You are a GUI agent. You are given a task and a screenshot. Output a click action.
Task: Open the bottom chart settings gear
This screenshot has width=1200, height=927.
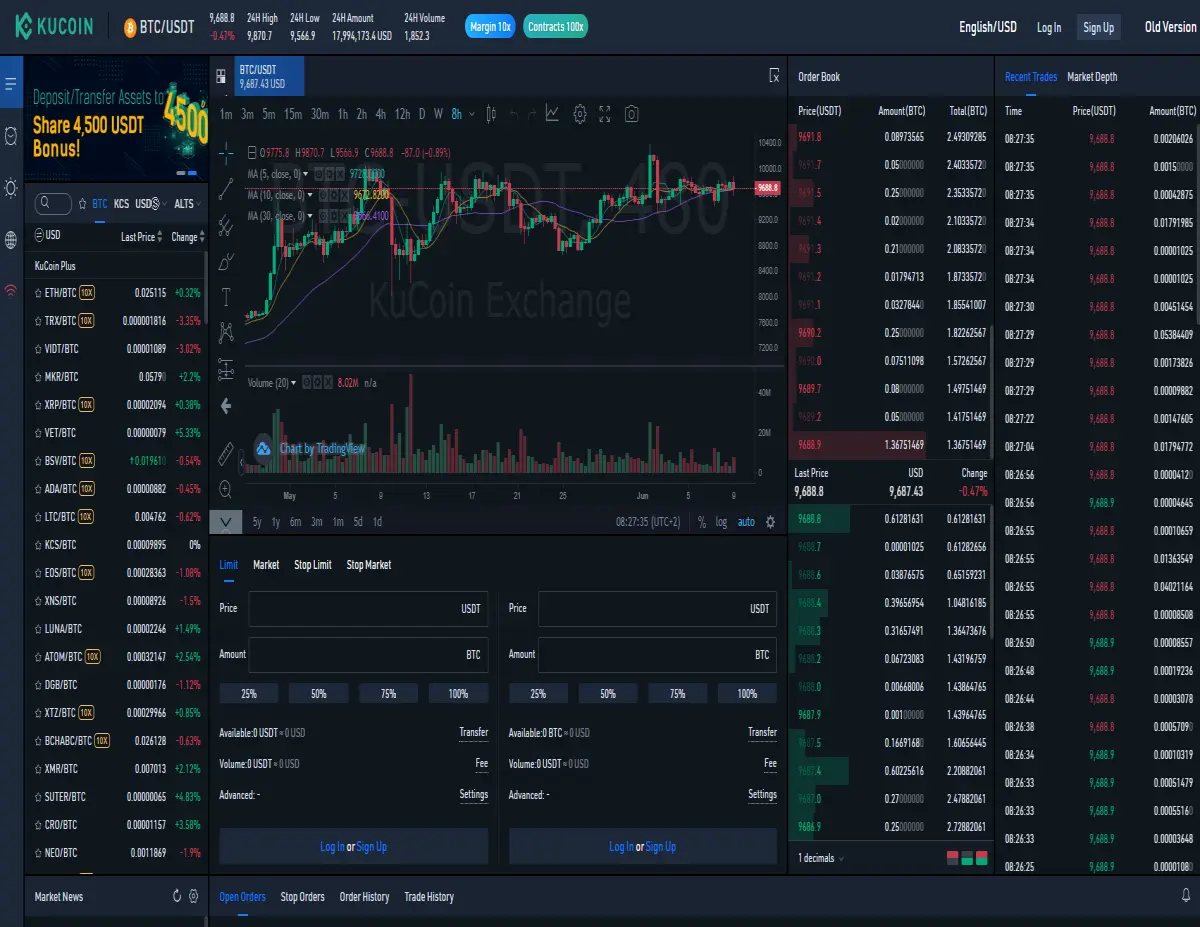point(770,522)
